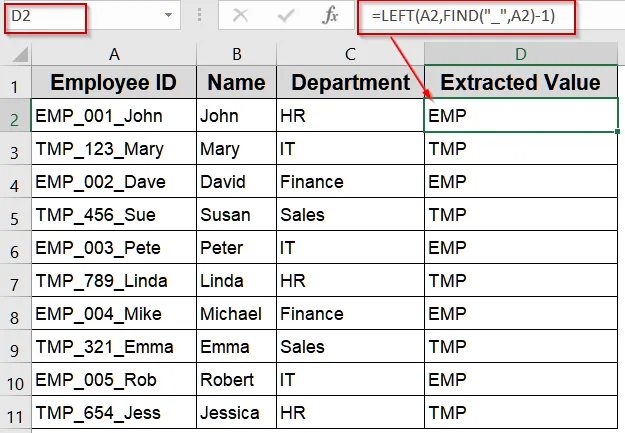Click the Employee ID header cell
This screenshot has width=625, height=433.
click(x=114, y=83)
